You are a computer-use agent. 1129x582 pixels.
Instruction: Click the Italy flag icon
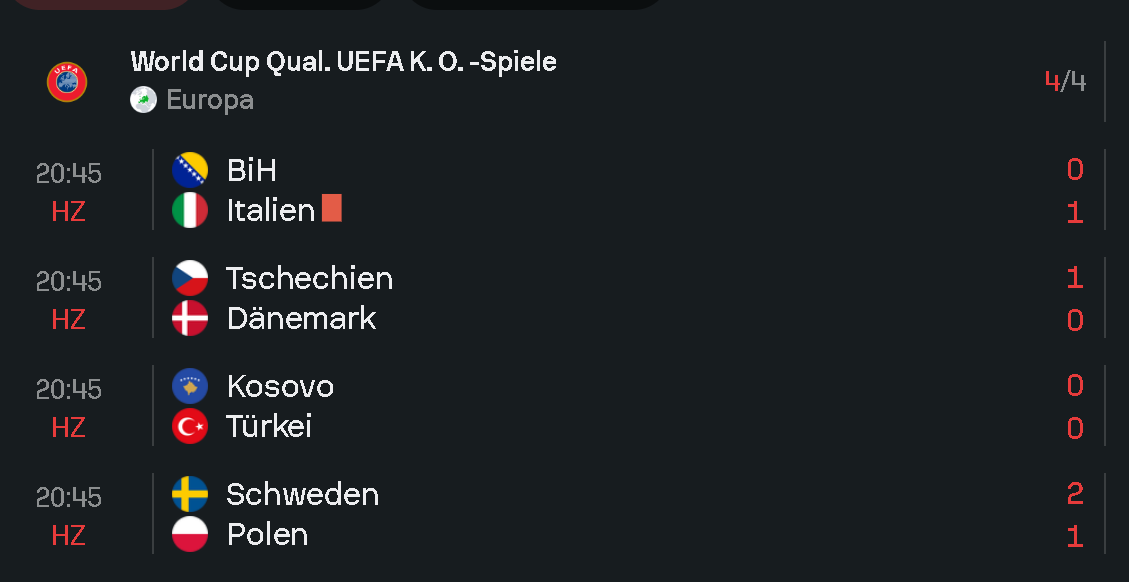[190, 211]
